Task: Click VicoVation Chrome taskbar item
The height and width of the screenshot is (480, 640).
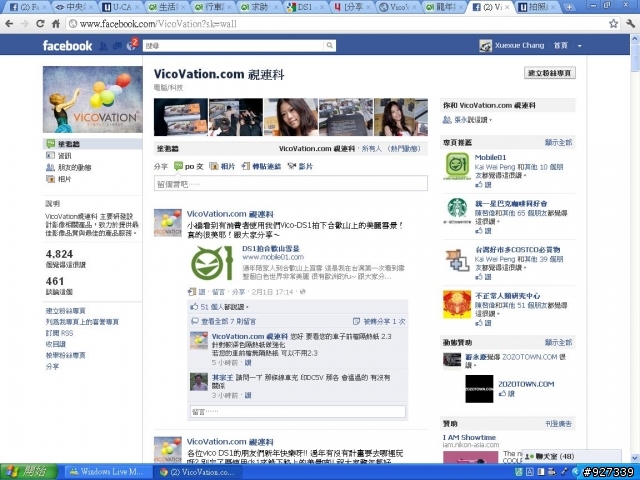Action: pos(198,472)
